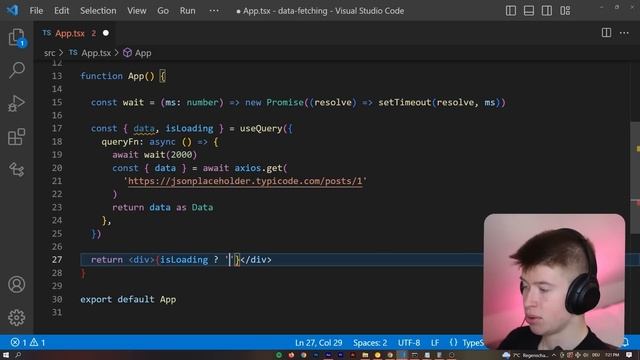Click 'queryFn' on line 18
Image resolution: width=640 pixels, height=360 pixels.
click(x=120, y=142)
